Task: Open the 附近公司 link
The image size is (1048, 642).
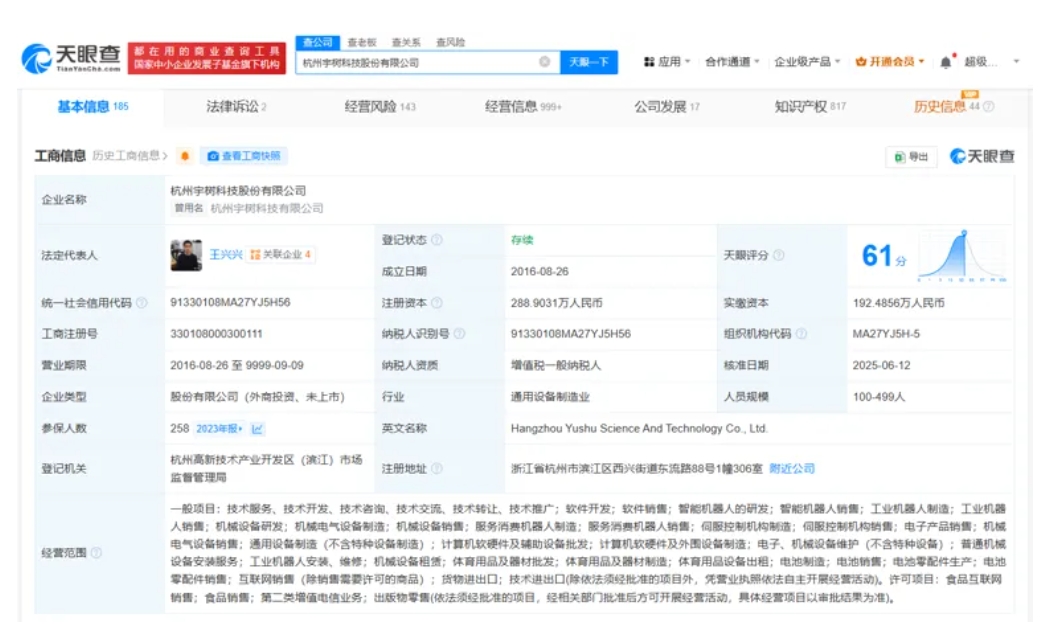Action: pyautogui.click(x=792, y=468)
